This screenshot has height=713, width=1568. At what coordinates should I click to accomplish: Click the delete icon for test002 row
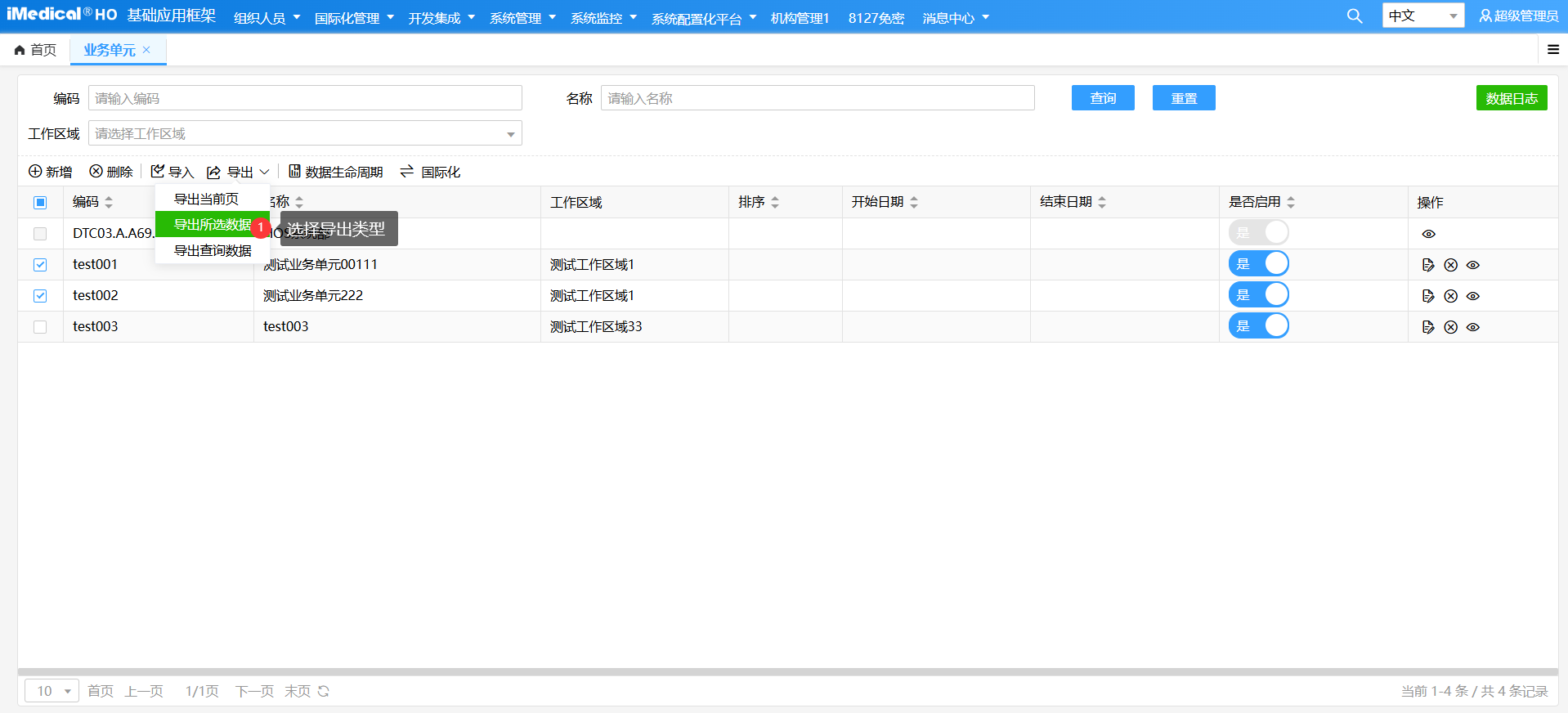click(x=1450, y=296)
